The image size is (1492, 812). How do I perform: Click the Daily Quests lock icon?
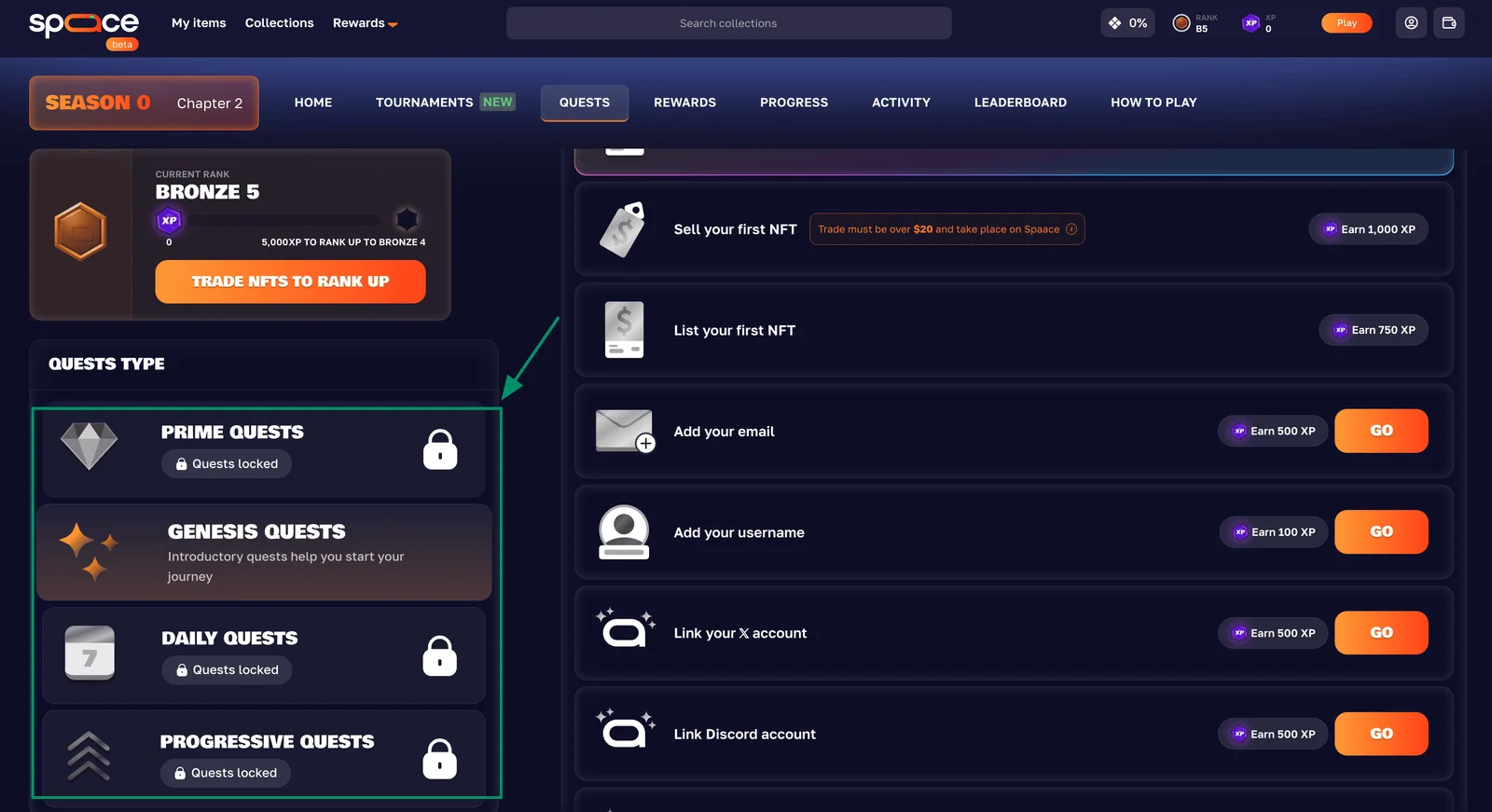[x=440, y=655]
